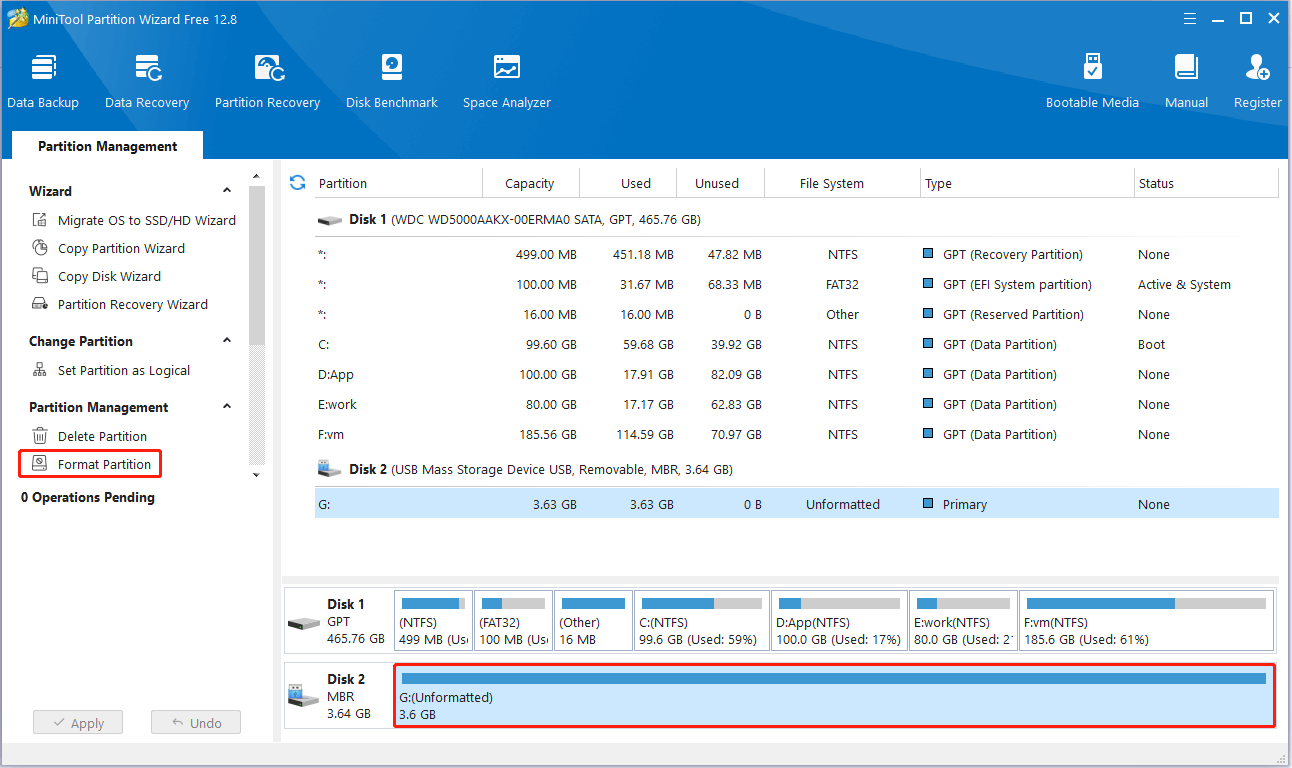Sort by the Partition column header
The width and height of the screenshot is (1292, 768).
coord(398,183)
